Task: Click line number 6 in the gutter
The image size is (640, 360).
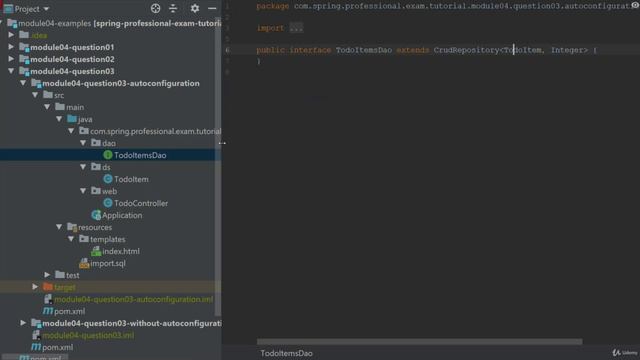Action: (x=227, y=50)
